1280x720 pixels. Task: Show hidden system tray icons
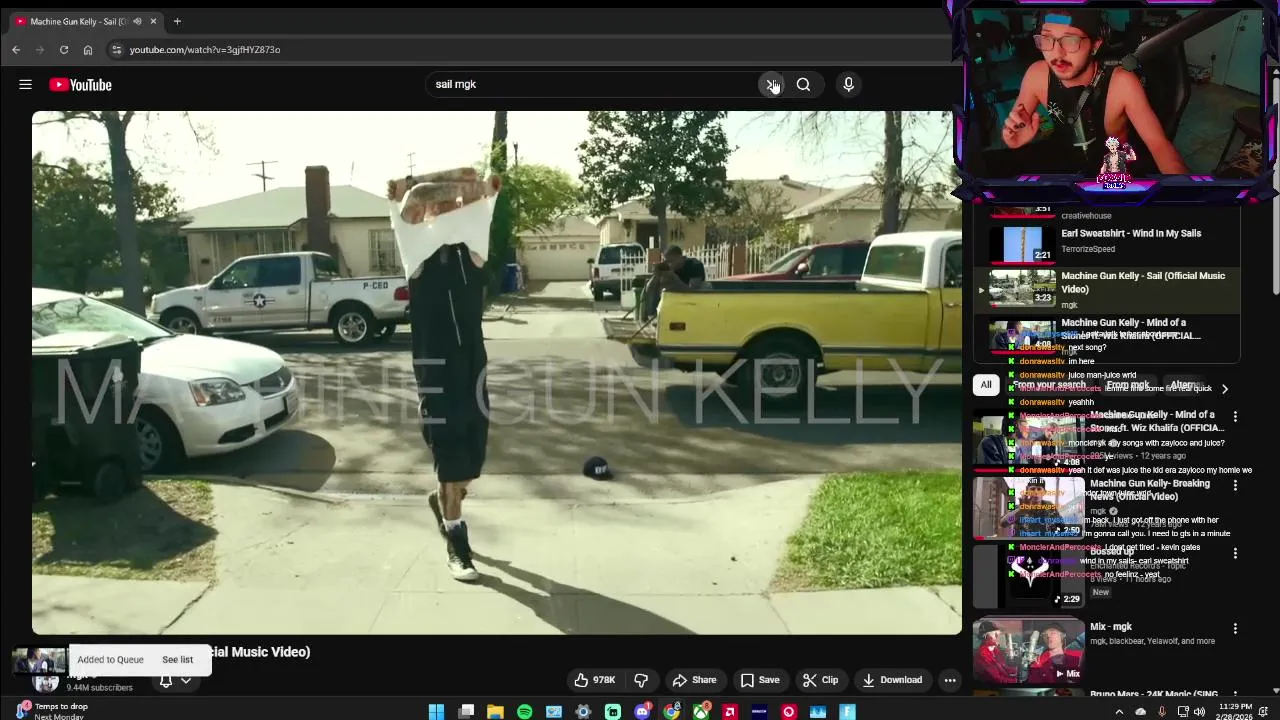(1119, 712)
